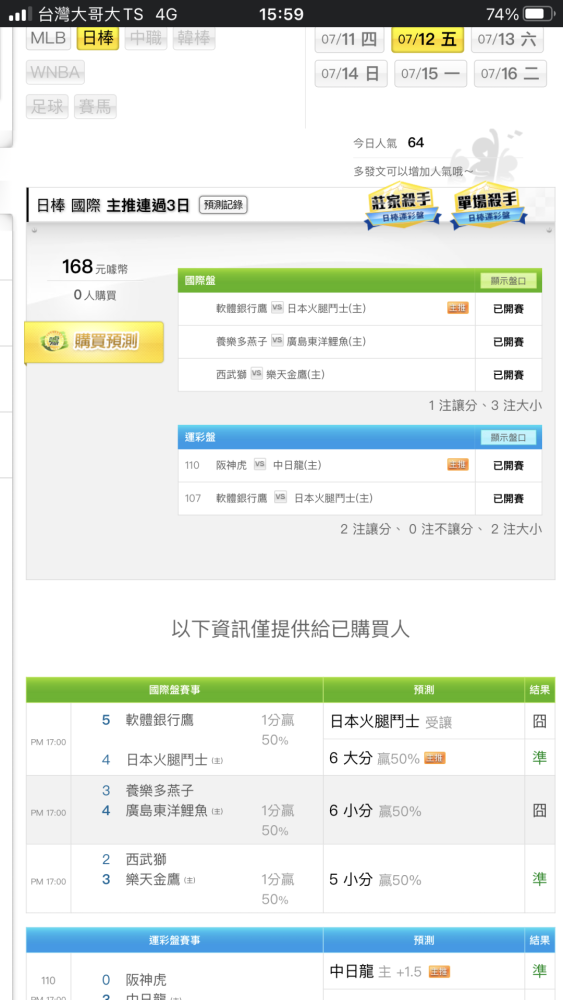Screen dimensions: 563x1000
Task: Click VS icon in 養樂多燕子 row
Action: point(277,341)
